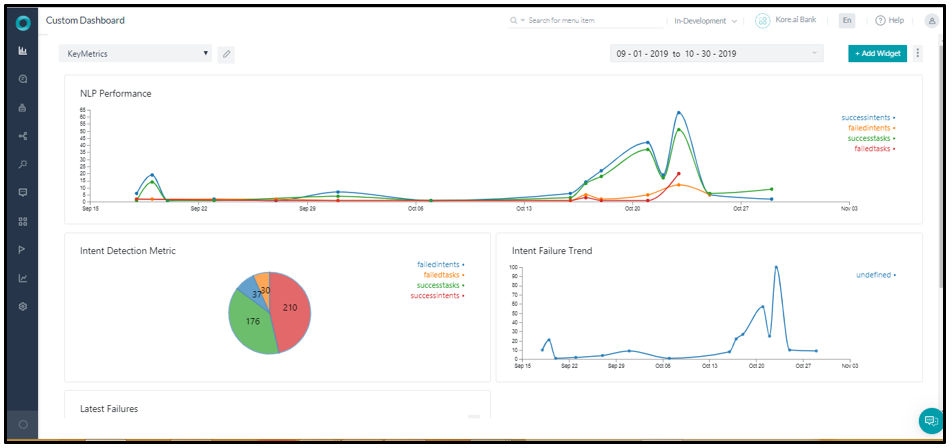Image resolution: width=952 pixels, height=448 pixels.
Task: Click the Kore.ai logo in the sidebar
Action: [23, 23]
